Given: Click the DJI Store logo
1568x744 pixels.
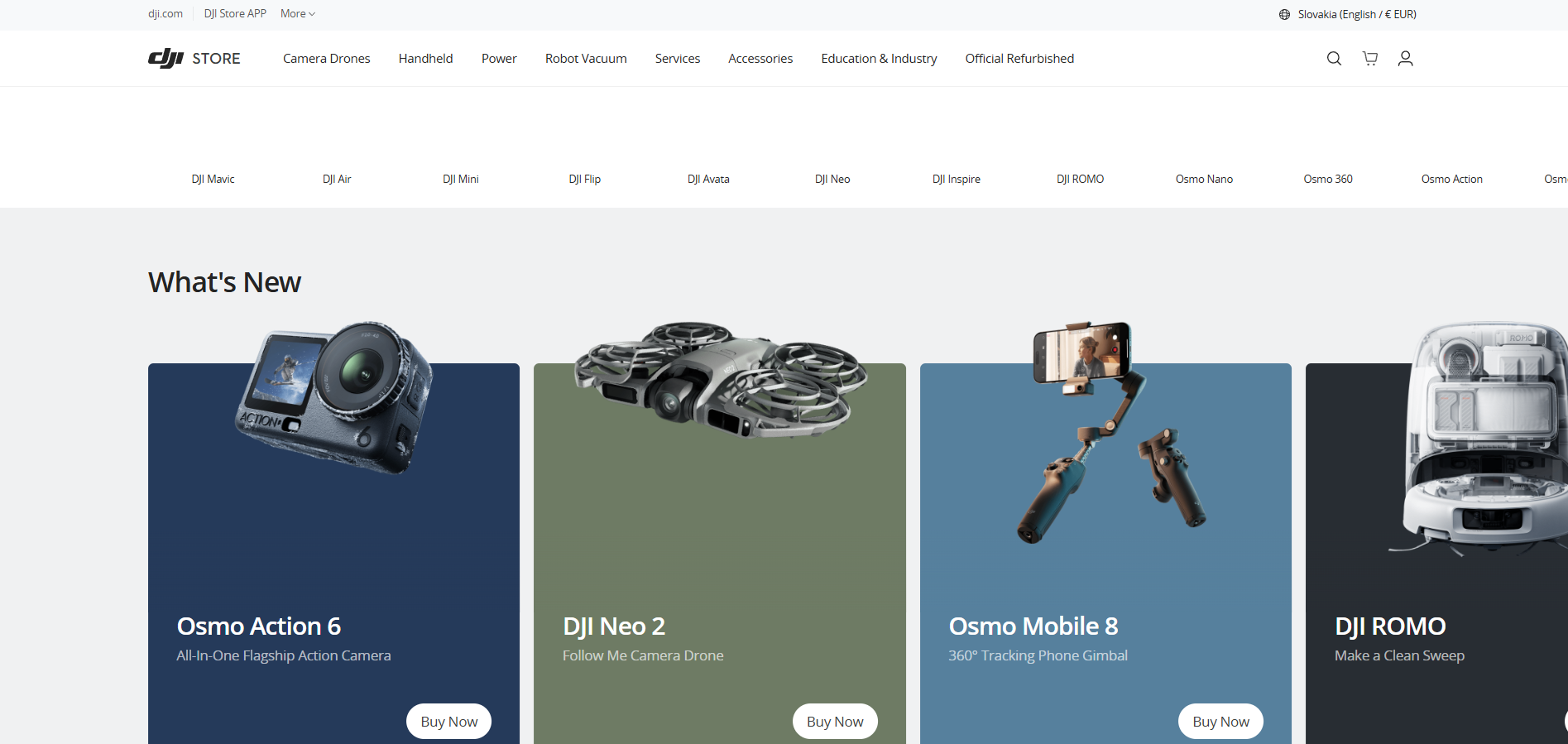Looking at the screenshot, I should (194, 59).
